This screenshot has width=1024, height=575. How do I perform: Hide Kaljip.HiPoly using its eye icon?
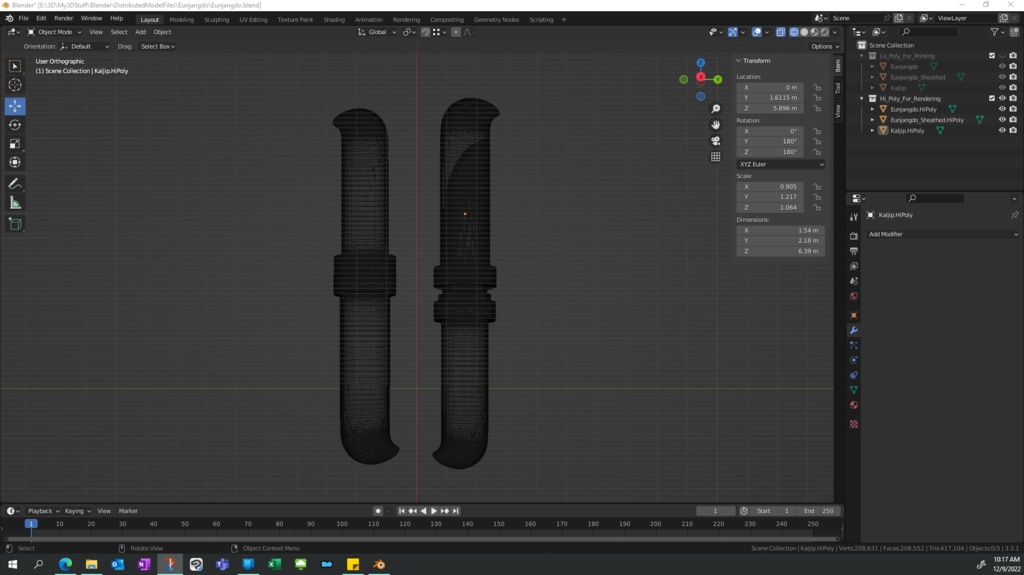coord(1002,130)
